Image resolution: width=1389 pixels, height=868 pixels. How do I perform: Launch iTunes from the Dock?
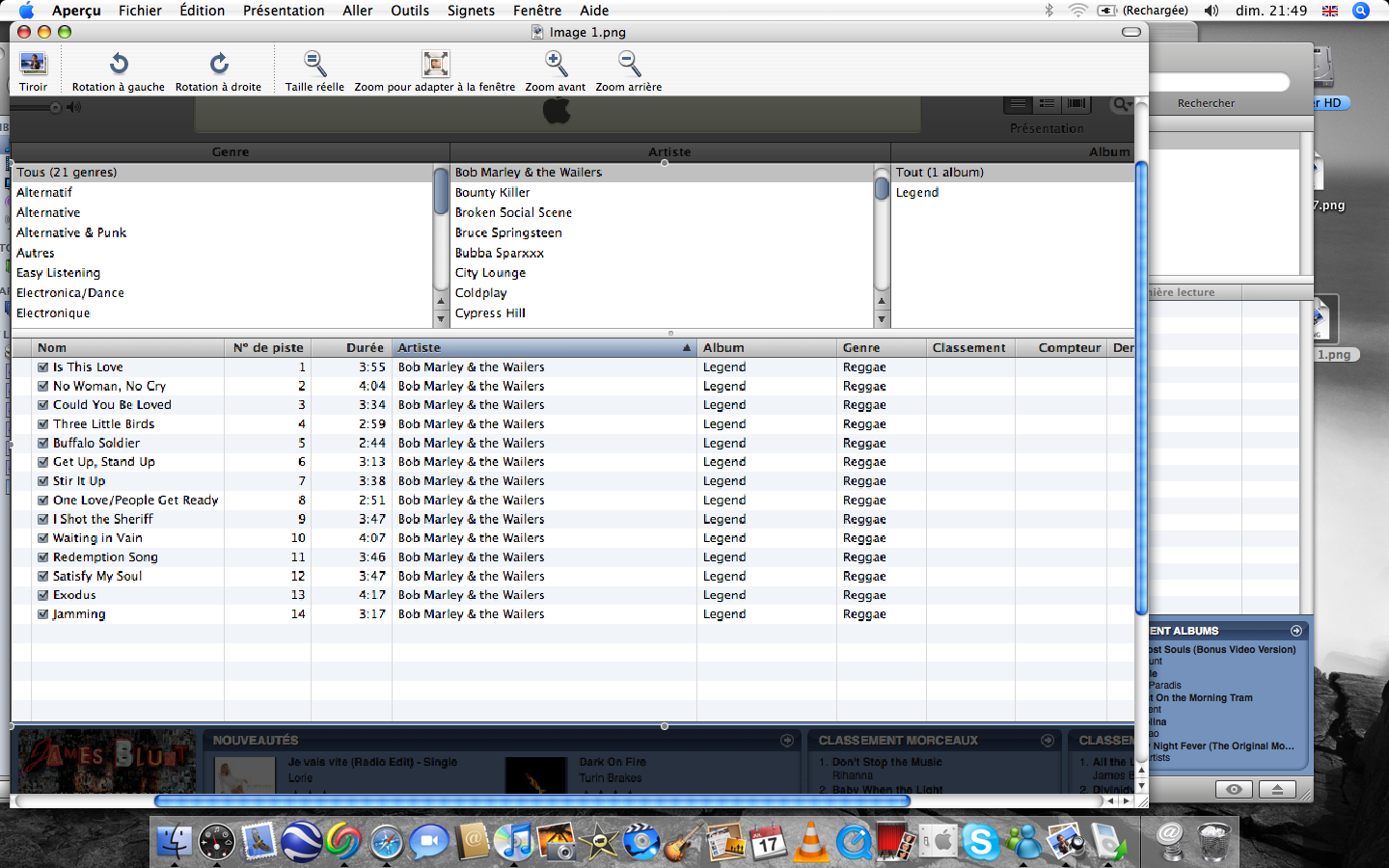pyautogui.click(x=514, y=842)
